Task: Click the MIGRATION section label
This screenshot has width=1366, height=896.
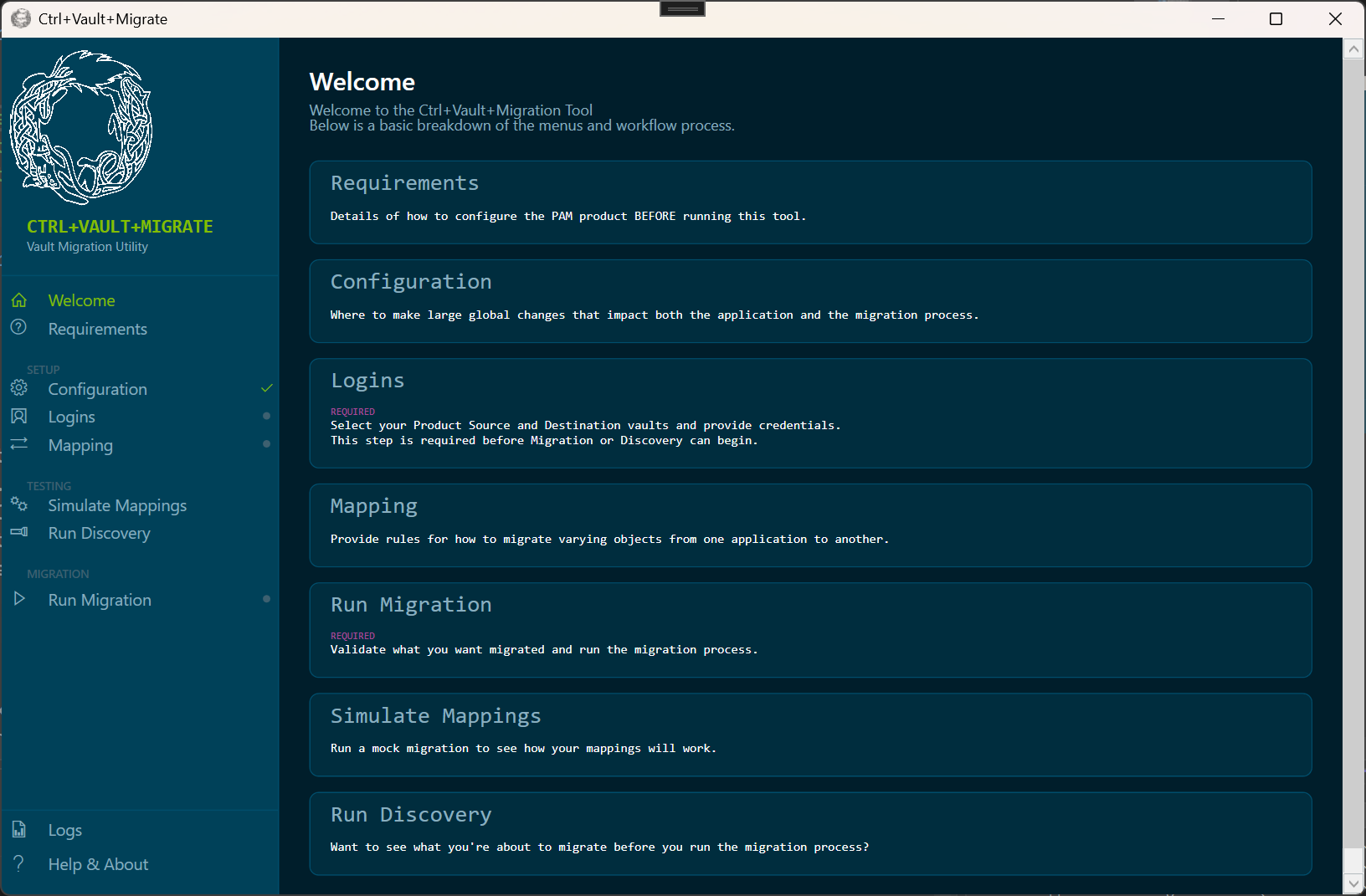Action: pyautogui.click(x=58, y=574)
